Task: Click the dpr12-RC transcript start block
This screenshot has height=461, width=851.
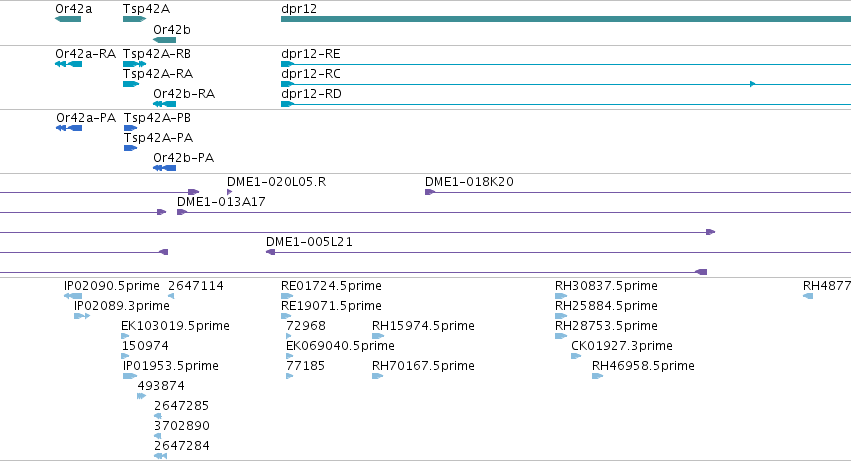Action: (x=287, y=84)
